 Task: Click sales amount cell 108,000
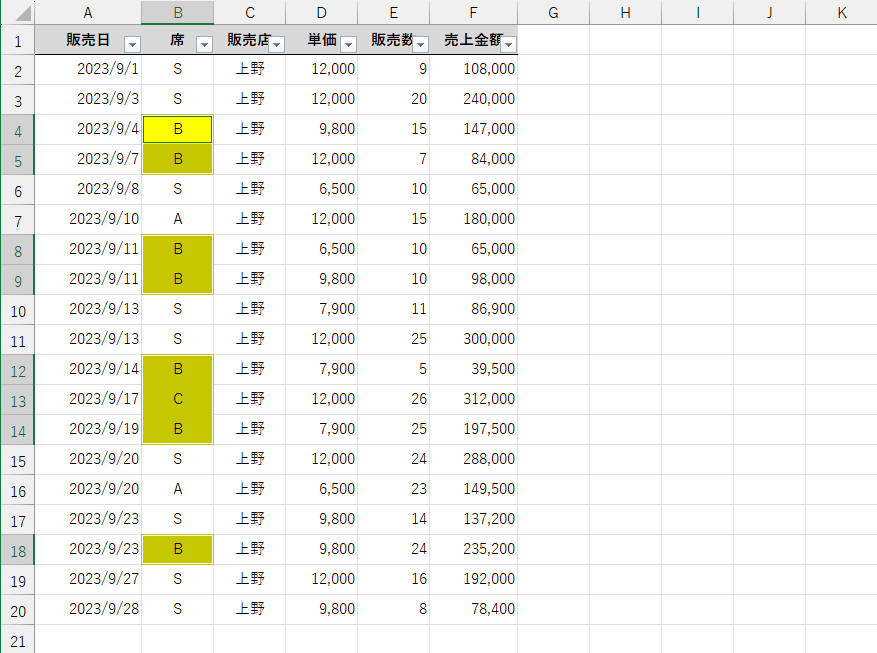(x=474, y=69)
